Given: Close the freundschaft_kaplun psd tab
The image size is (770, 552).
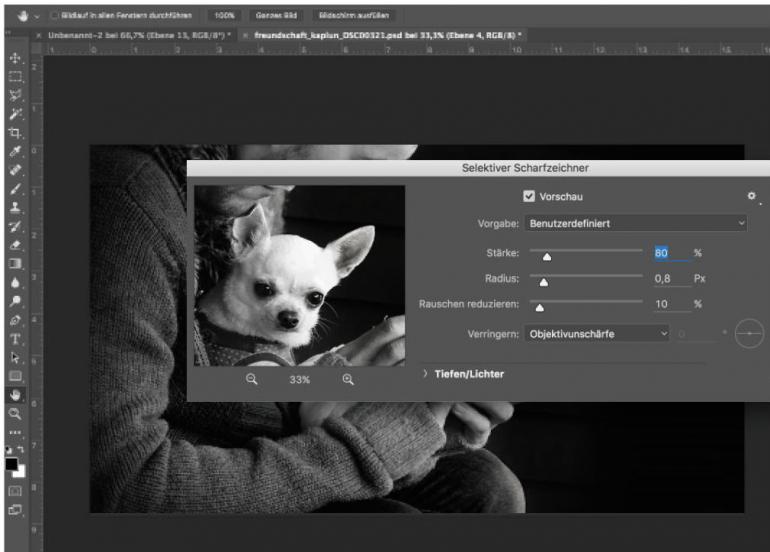Looking at the screenshot, I should click(246, 35).
